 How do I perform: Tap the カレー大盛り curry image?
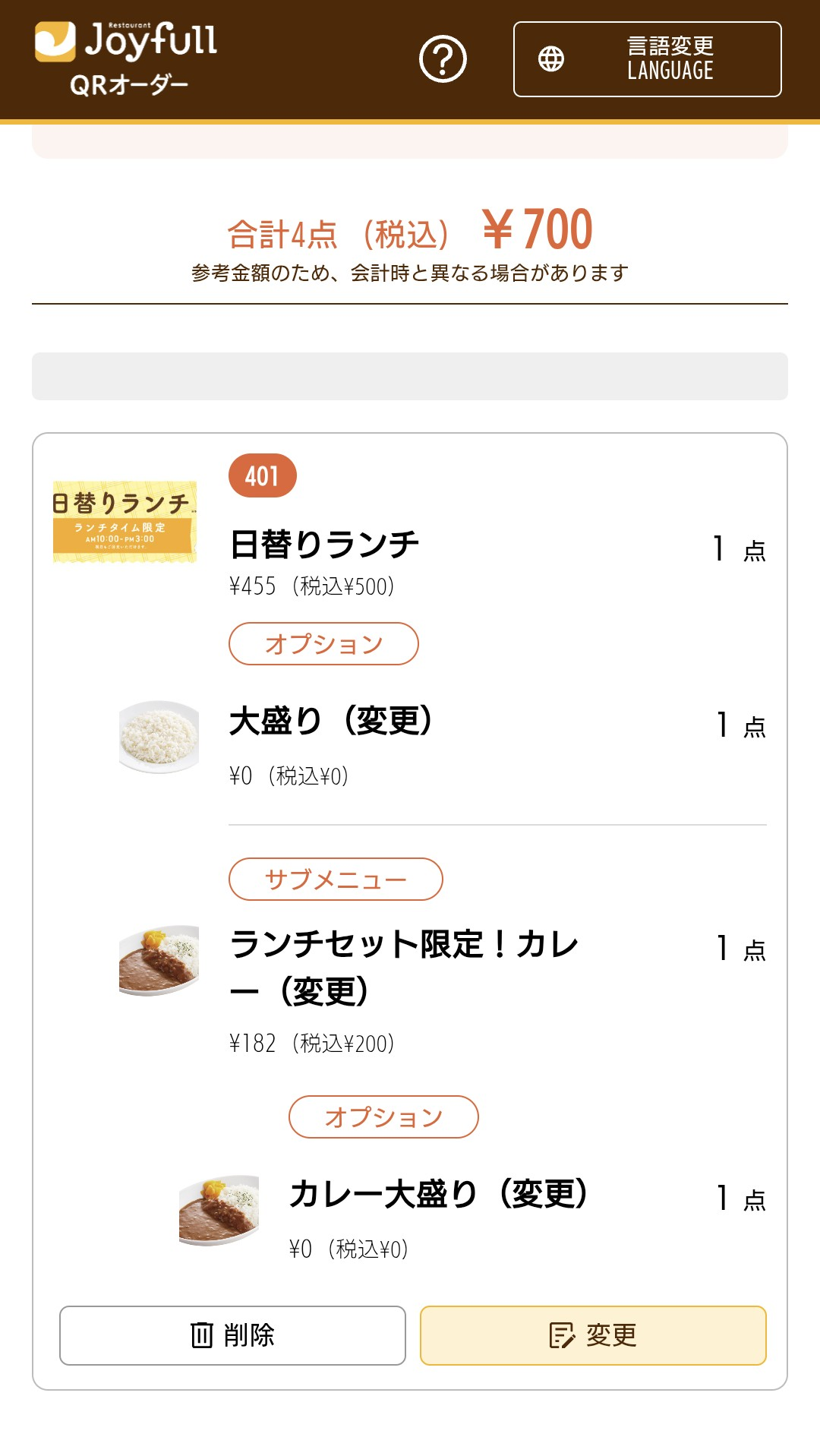click(x=219, y=1210)
